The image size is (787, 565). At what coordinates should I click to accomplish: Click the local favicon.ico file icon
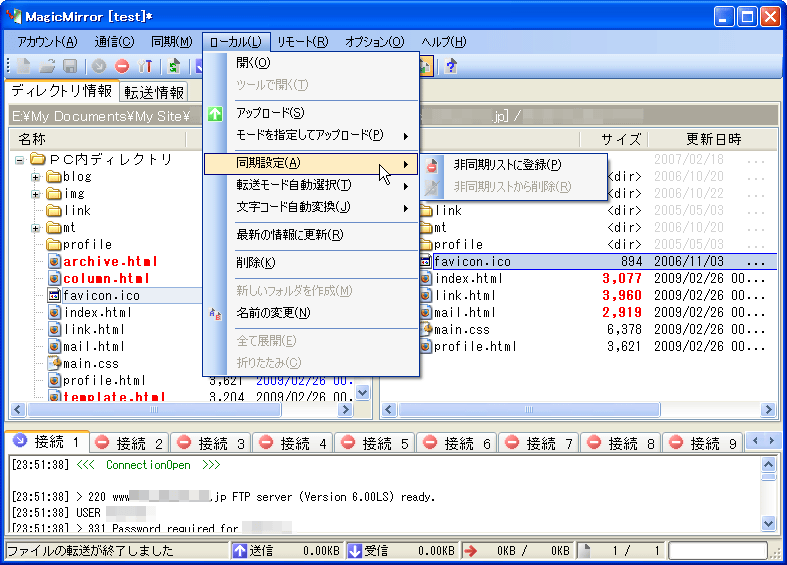coord(54,296)
